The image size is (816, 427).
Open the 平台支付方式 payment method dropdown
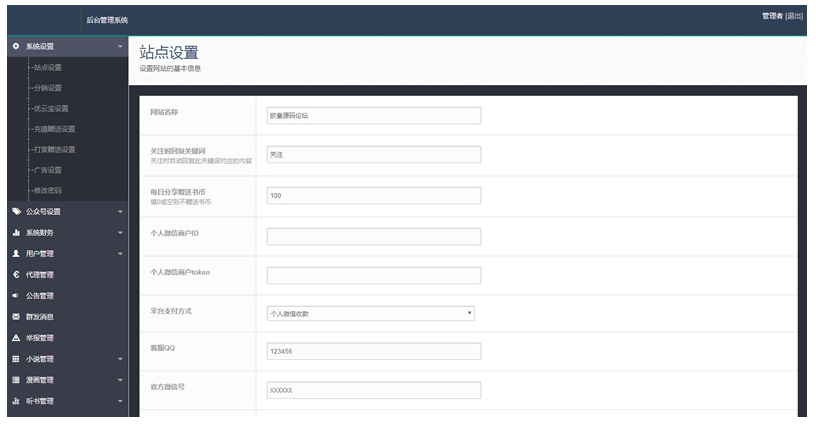click(370, 313)
